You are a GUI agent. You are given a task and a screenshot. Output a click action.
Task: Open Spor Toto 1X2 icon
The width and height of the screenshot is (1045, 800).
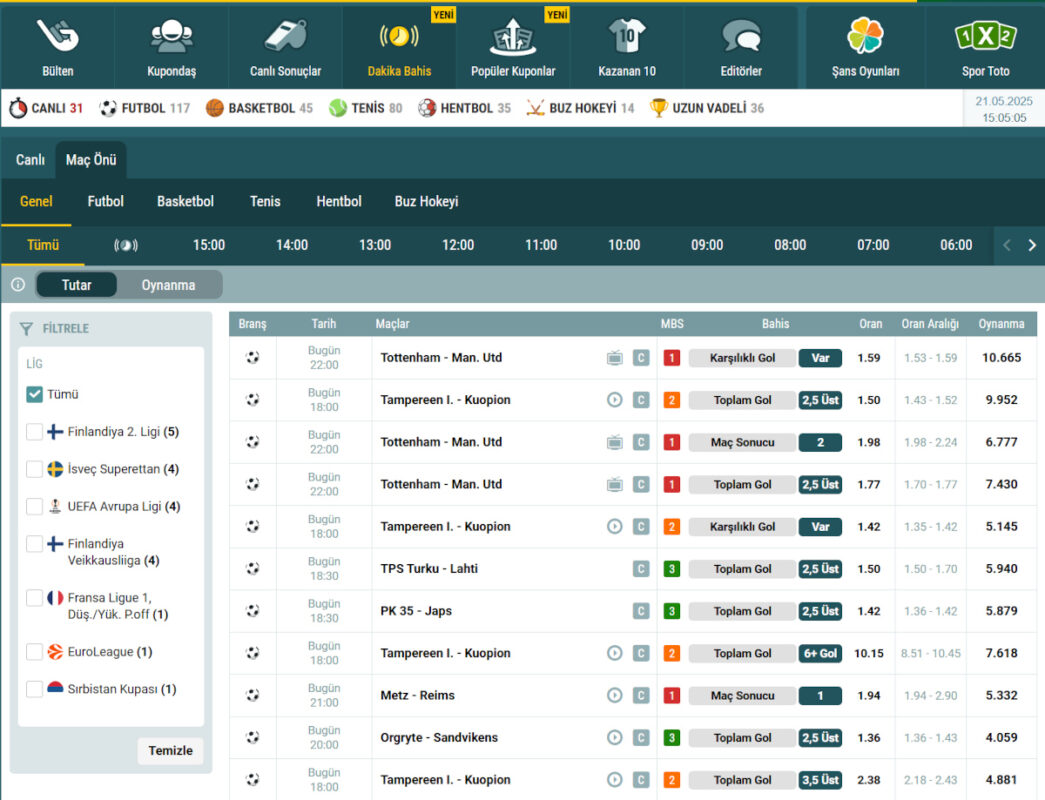click(986, 36)
